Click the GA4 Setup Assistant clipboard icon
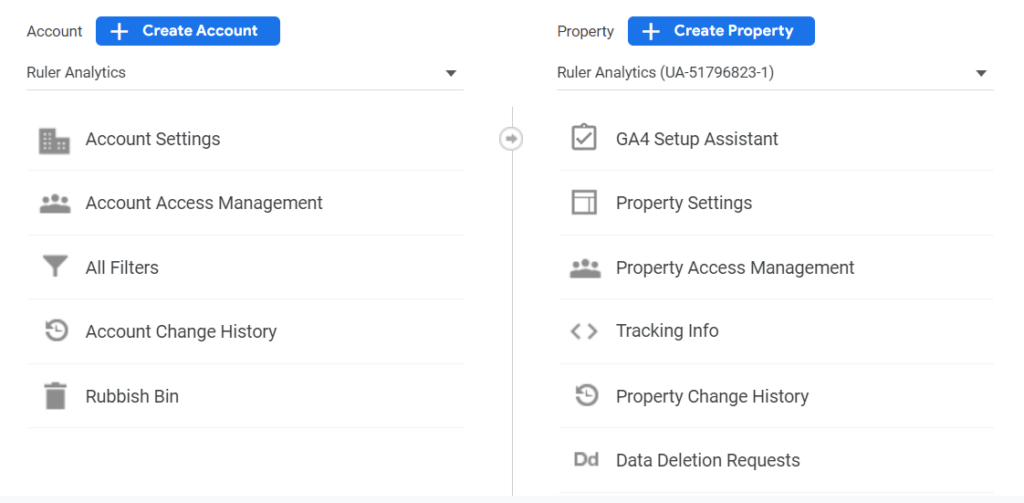Screen dimensions: 1024x503 coord(584,139)
